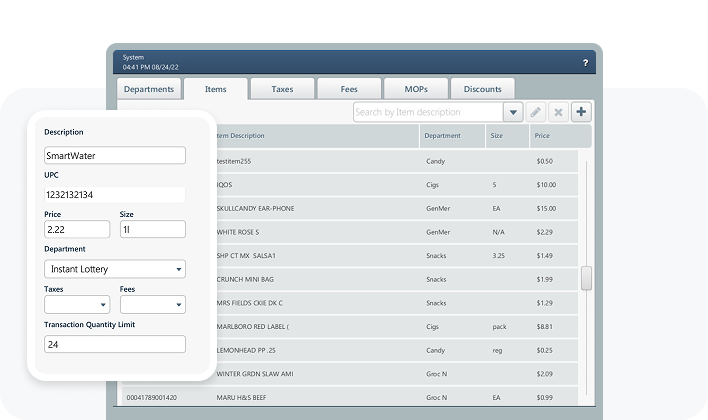Select the MOPs tab
This screenshot has height=420, width=708.
[x=416, y=89]
